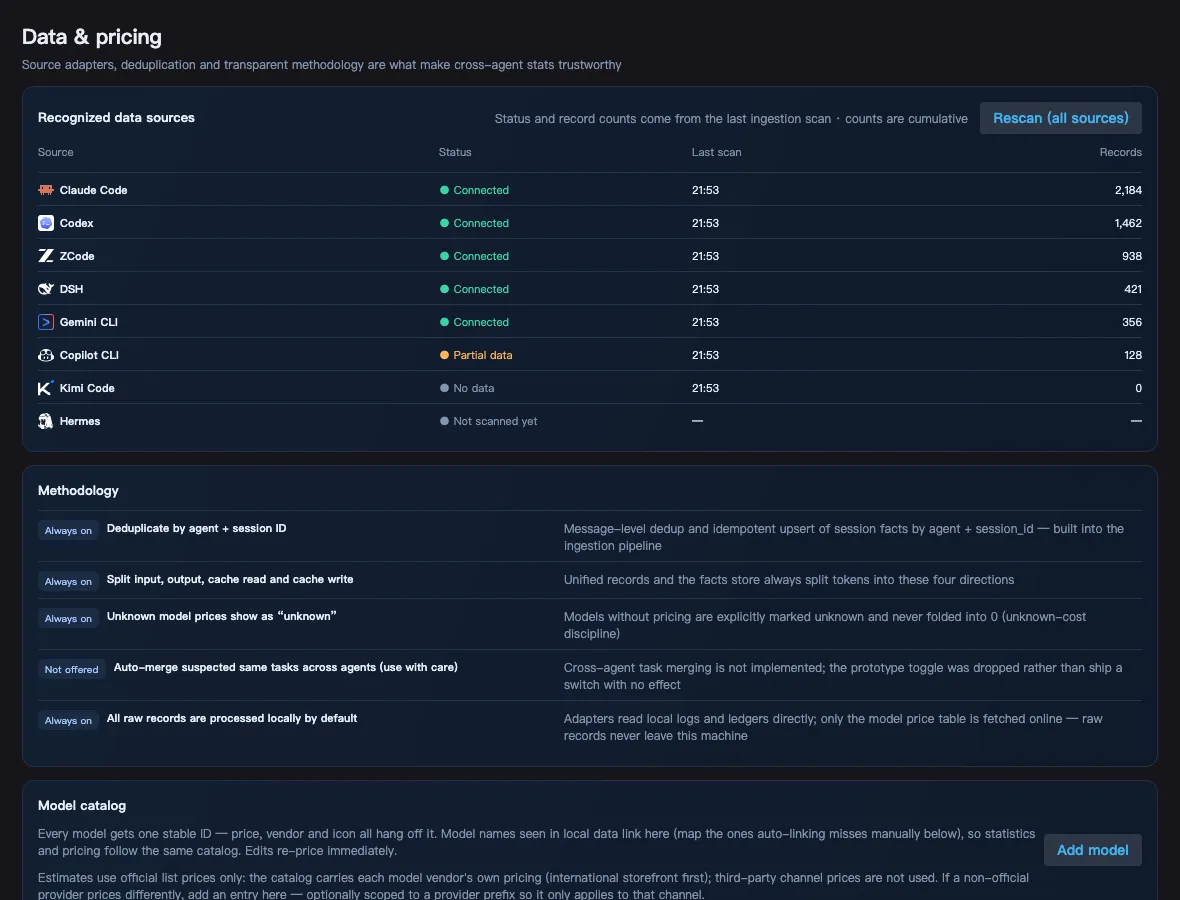
Task: Click last scan time for Copilot CLI
Action: (x=705, y=355)
